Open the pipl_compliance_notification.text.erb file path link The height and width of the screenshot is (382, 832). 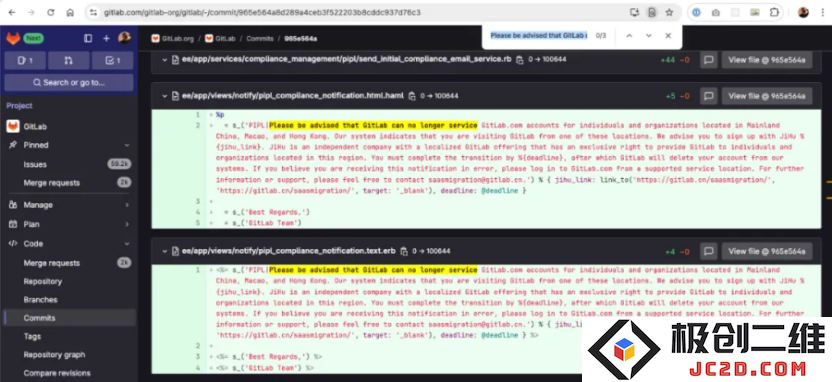[x=289, y=251]
